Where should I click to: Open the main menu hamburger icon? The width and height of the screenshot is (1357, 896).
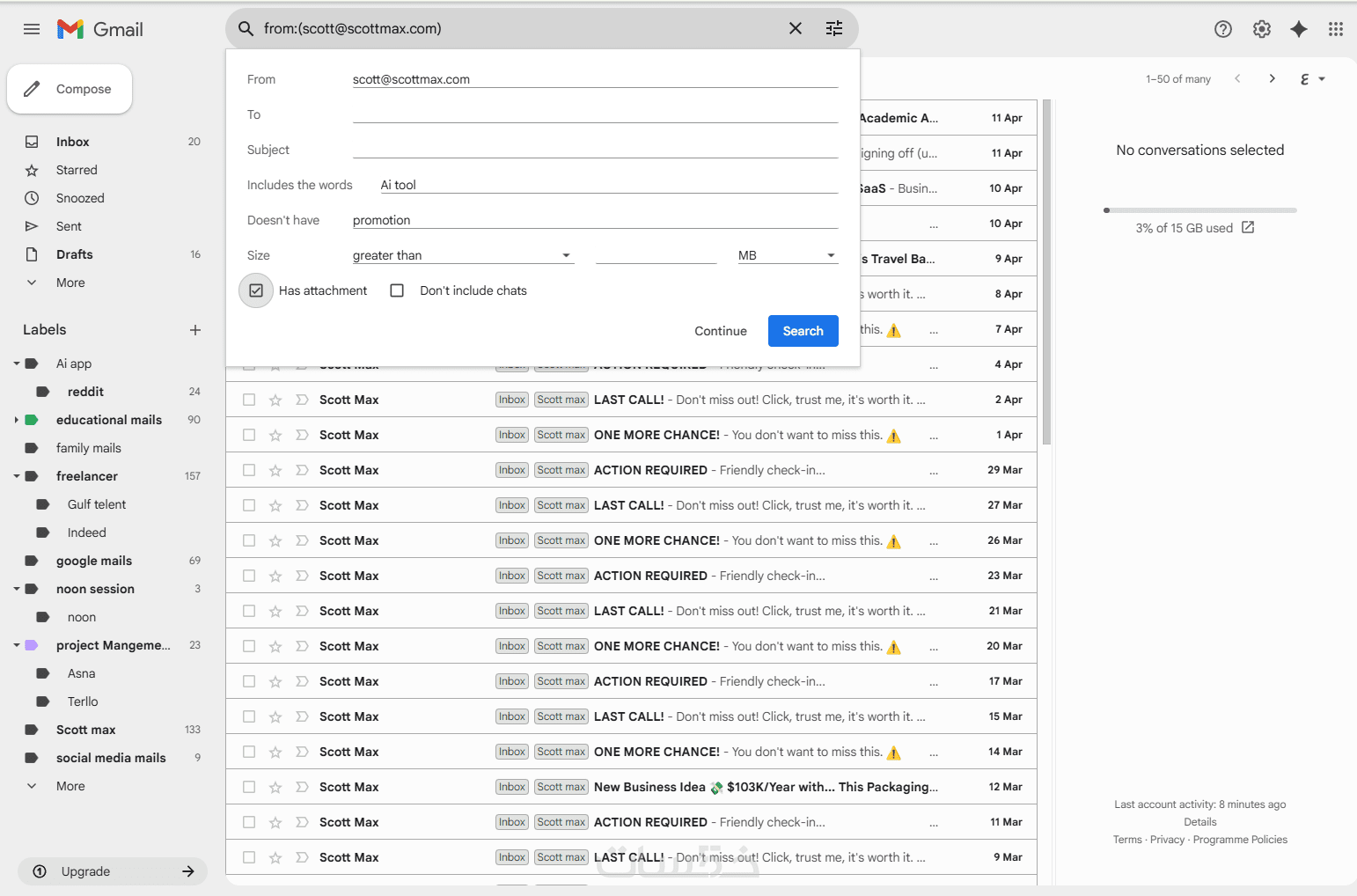click(x=32, y=29)
